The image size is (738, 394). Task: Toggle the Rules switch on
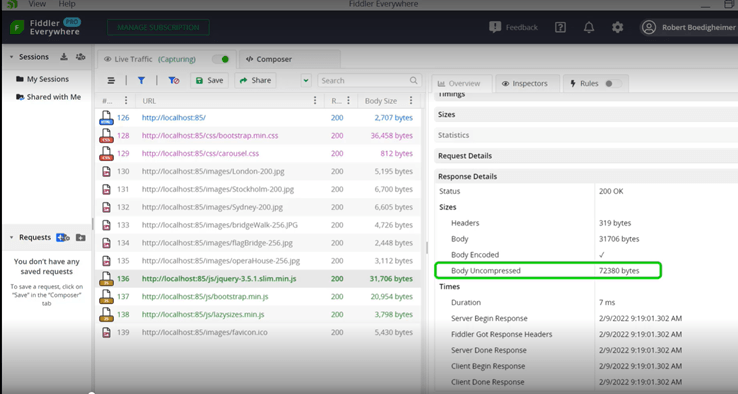[613, 83]
